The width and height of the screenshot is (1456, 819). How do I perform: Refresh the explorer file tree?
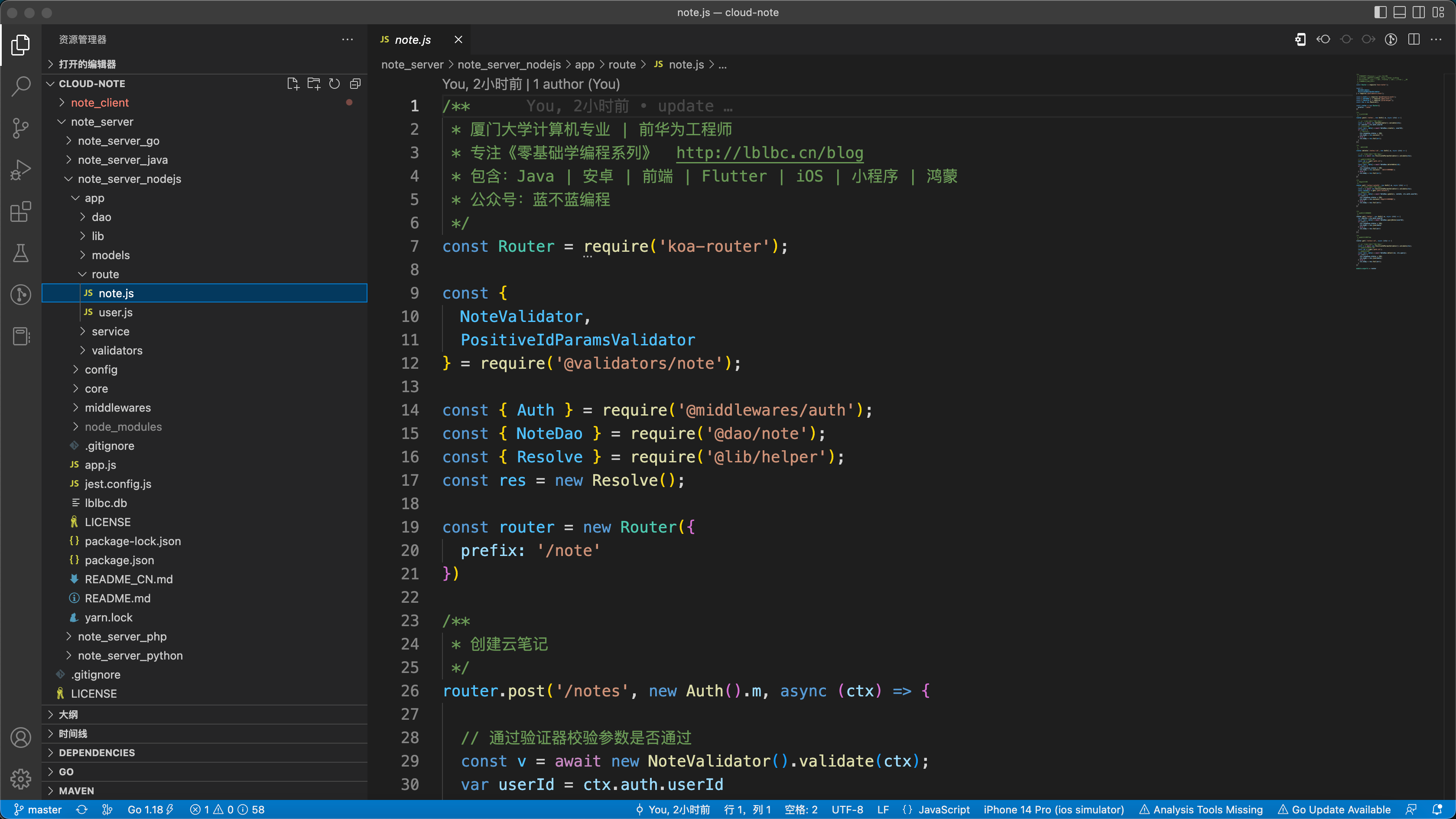tap(334, 84)
